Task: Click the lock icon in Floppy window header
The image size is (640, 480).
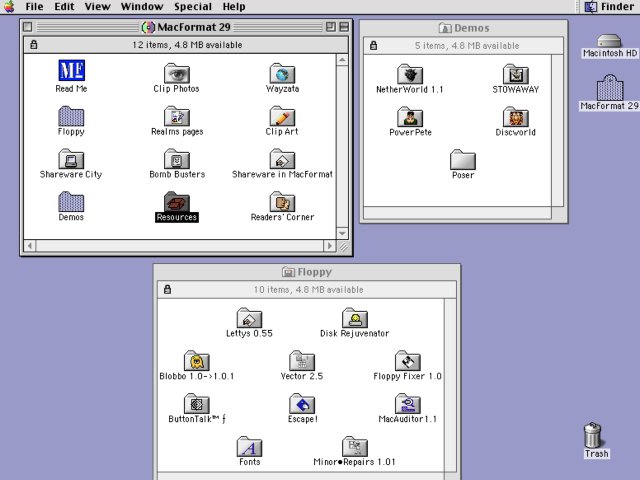Action: click(x=167, y=289)
